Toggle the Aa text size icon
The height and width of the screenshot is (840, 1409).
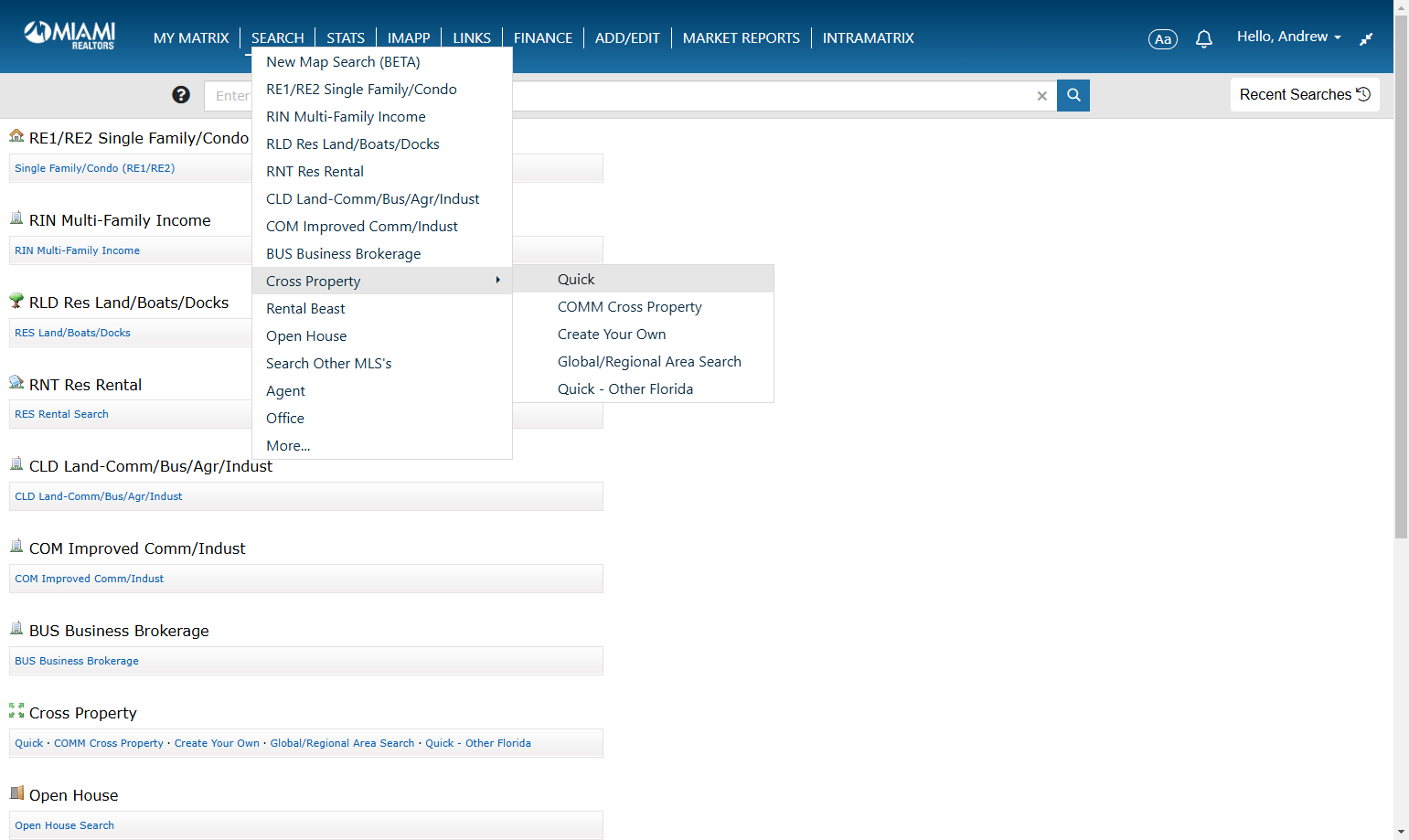tap(1163, 39)
